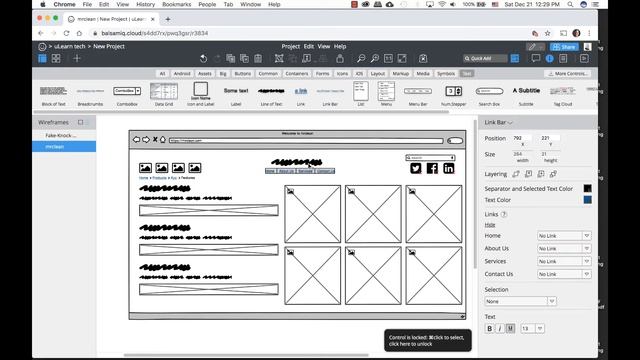Switch to grid thumbnails view icon

click(x=56, y=58)
